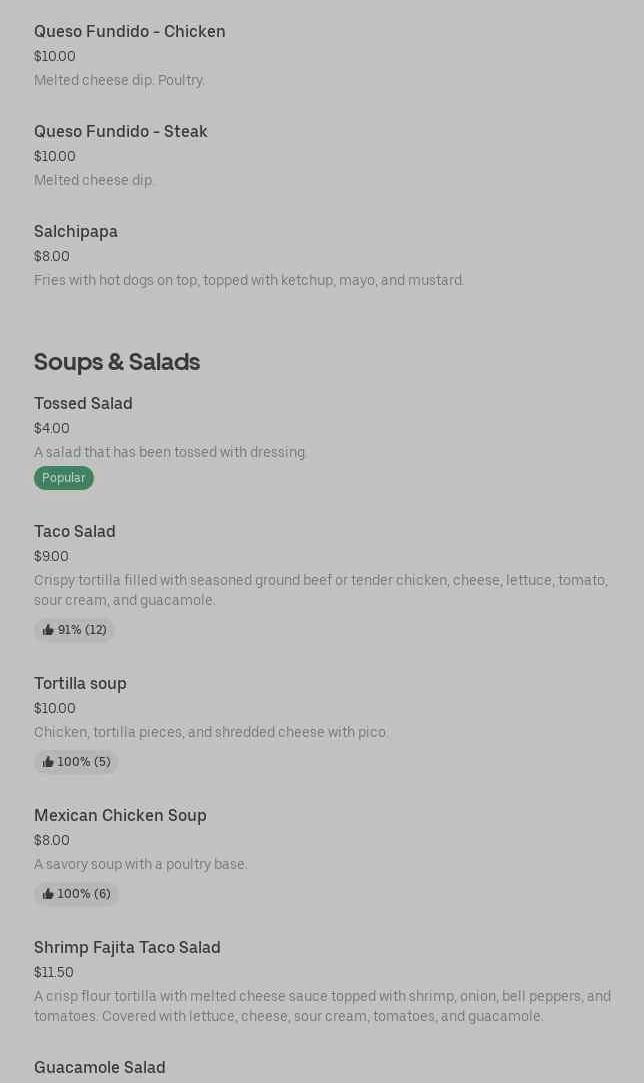Click the thumbs-up icon under Tortilla soup
Image resolution: width=644 pixels, height=1083 pixels.
coord(48,762)
